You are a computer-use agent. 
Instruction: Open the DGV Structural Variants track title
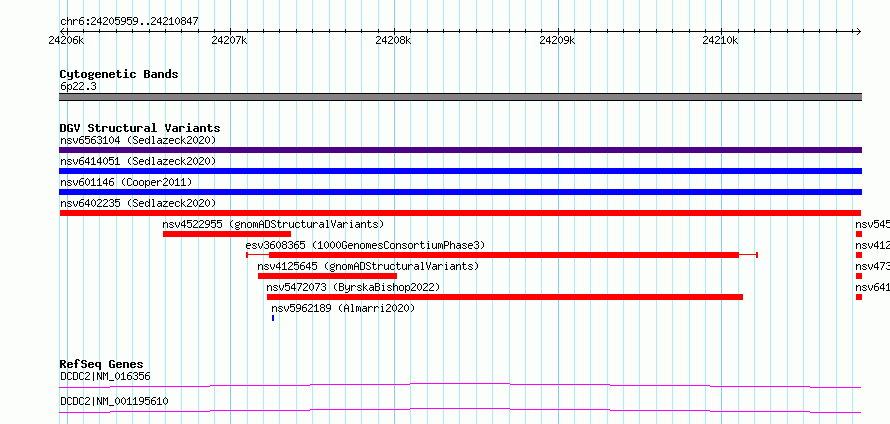coord(140,128)
